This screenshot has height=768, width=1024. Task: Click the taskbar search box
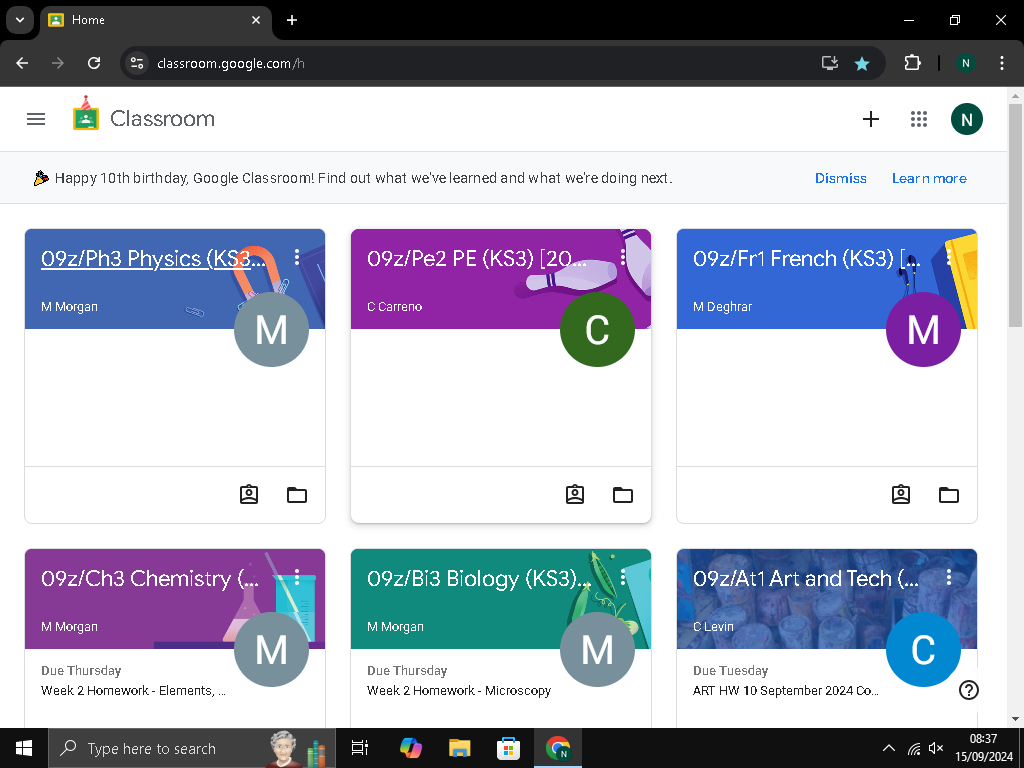pyautogui.click(x=191, y=748)
